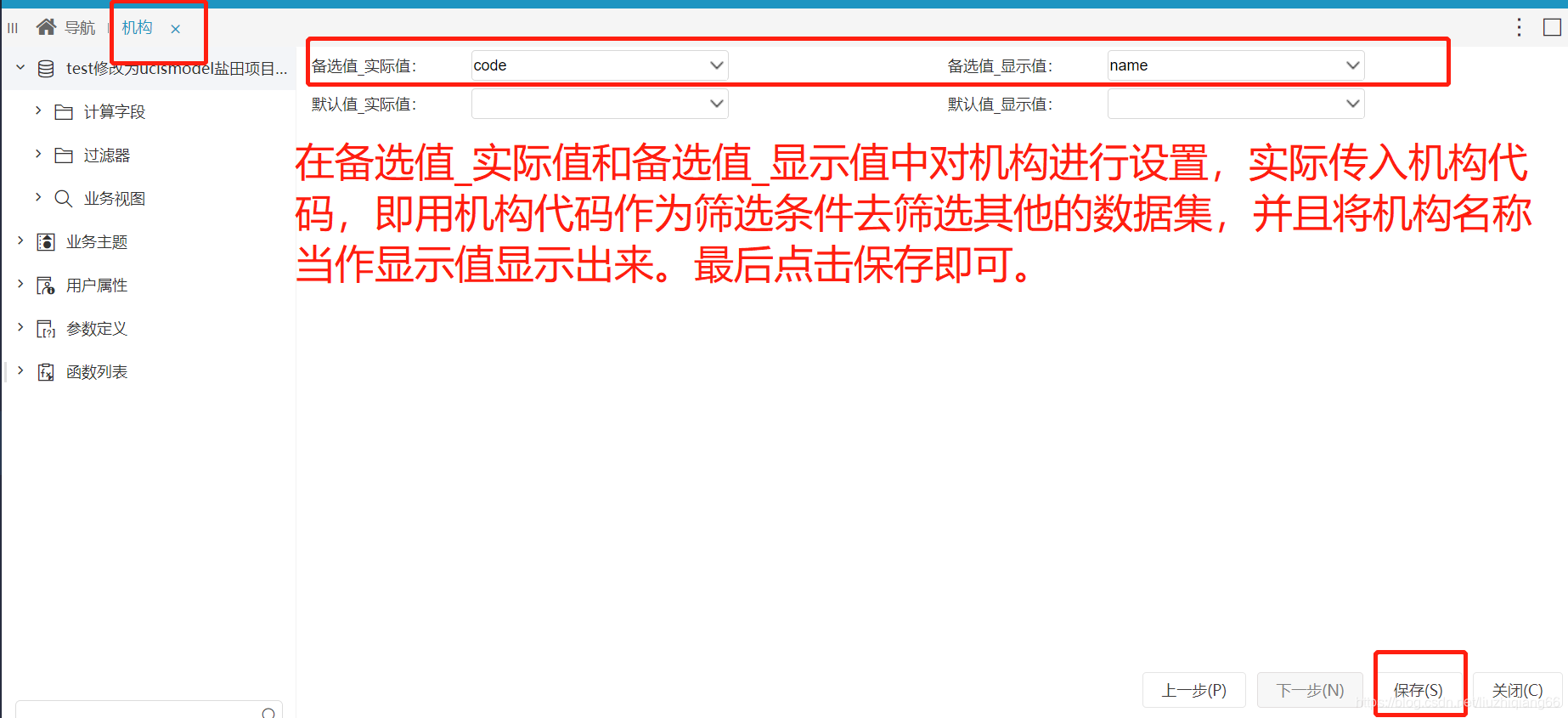Click the search magnifier icon in sidebar

pos(268,712)
